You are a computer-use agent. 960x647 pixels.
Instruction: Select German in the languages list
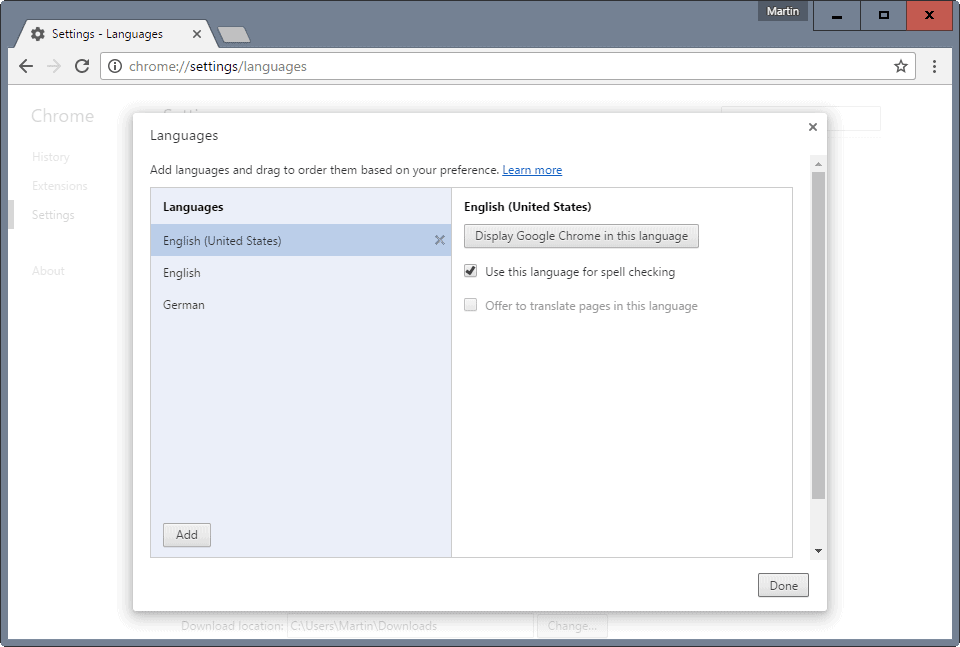point(183,304)
